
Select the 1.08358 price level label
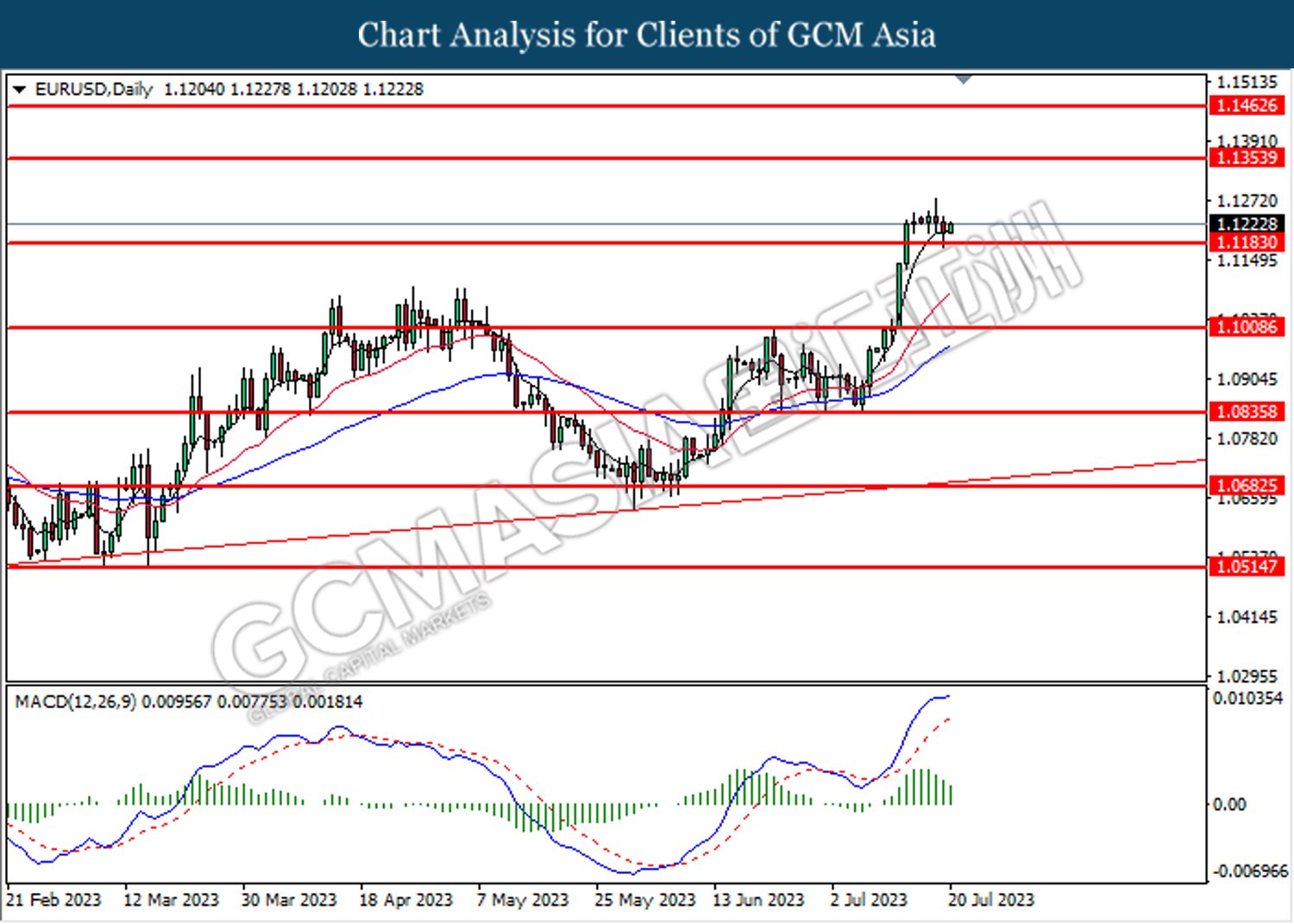click(x=1247, y=412)
